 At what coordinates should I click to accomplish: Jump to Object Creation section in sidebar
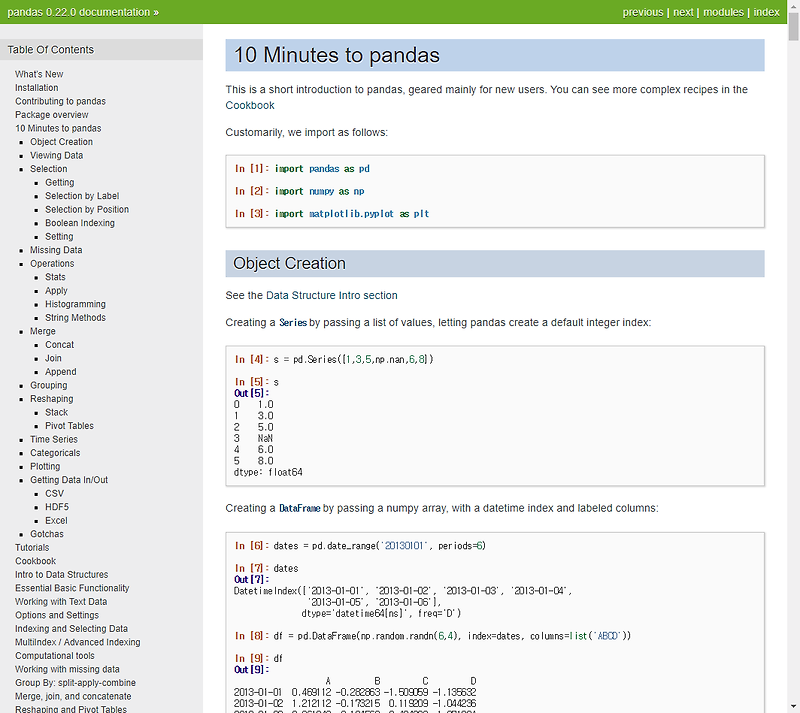(61, 142)
